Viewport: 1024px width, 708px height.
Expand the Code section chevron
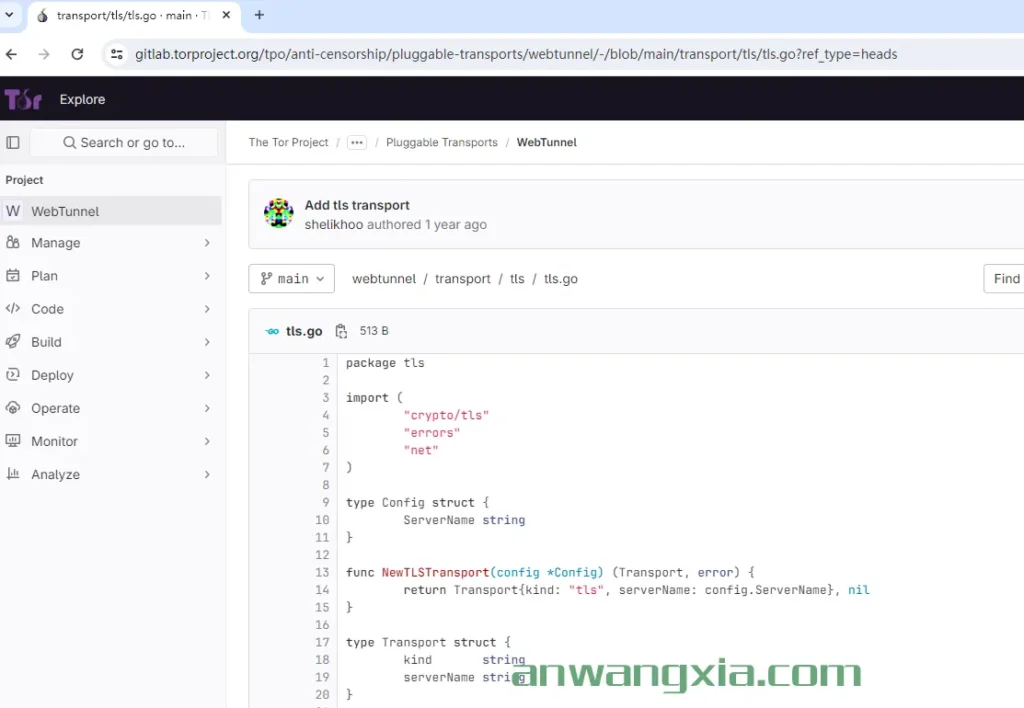207,308
